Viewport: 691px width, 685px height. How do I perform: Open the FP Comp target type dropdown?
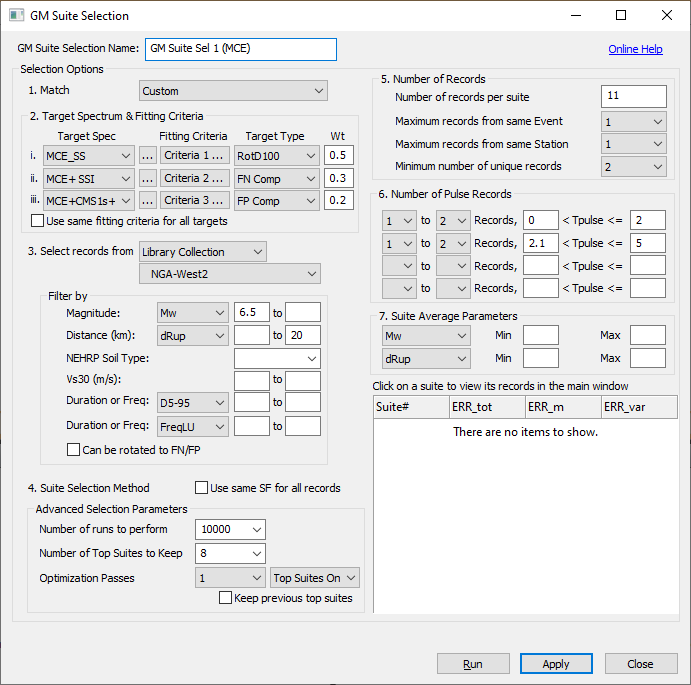point(277,201)
